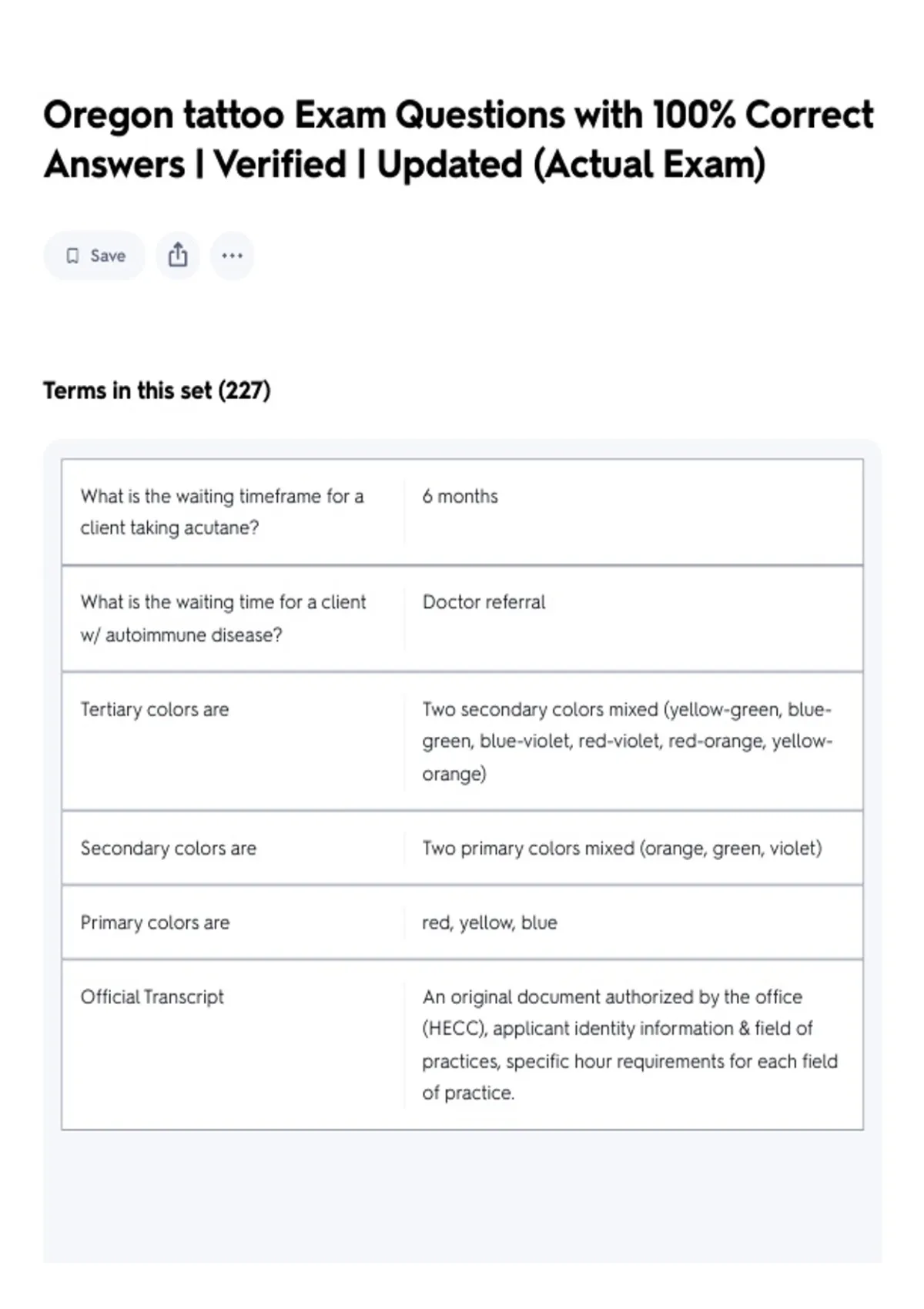Select the tertiary colors definition text
Viewport: 924px width, 1309px height.
click(x=627, y=742)
